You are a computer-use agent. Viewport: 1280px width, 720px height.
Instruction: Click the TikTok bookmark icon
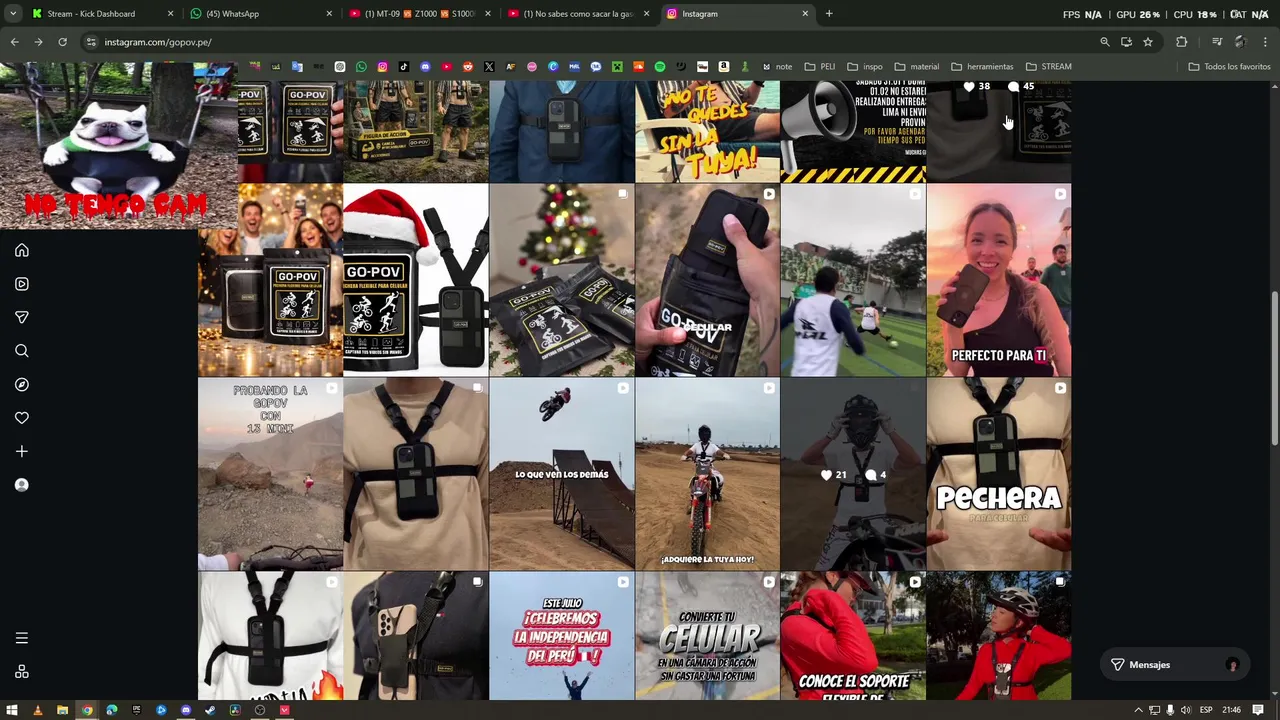[404, 67]
